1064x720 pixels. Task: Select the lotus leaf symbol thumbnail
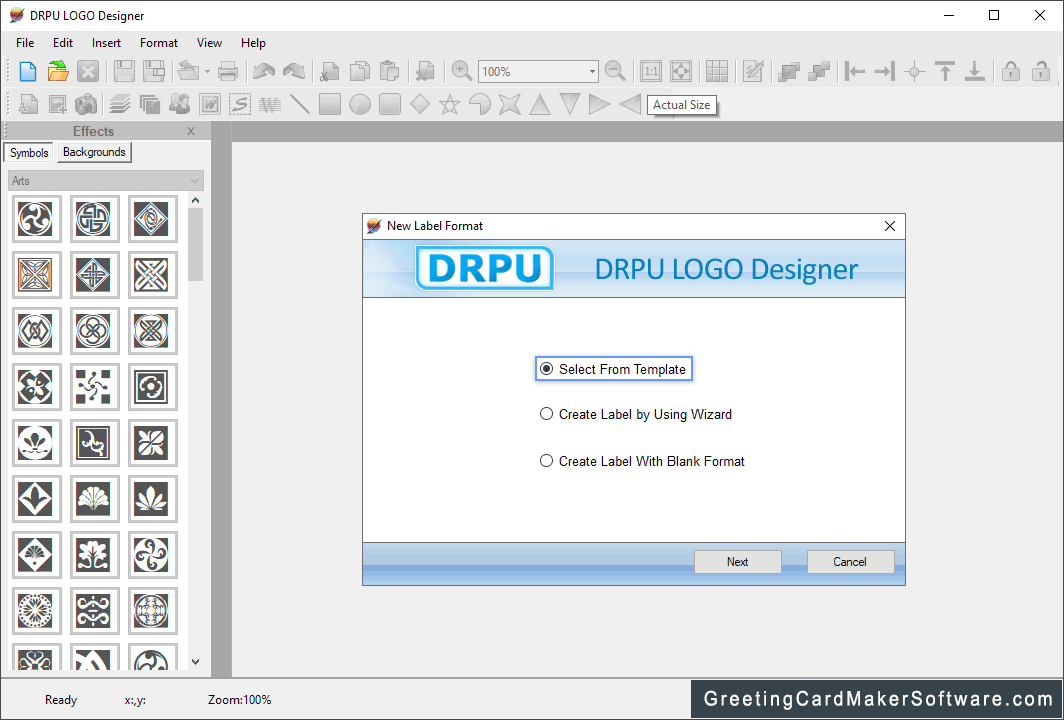pyautogui.click(x=151, y=499)
